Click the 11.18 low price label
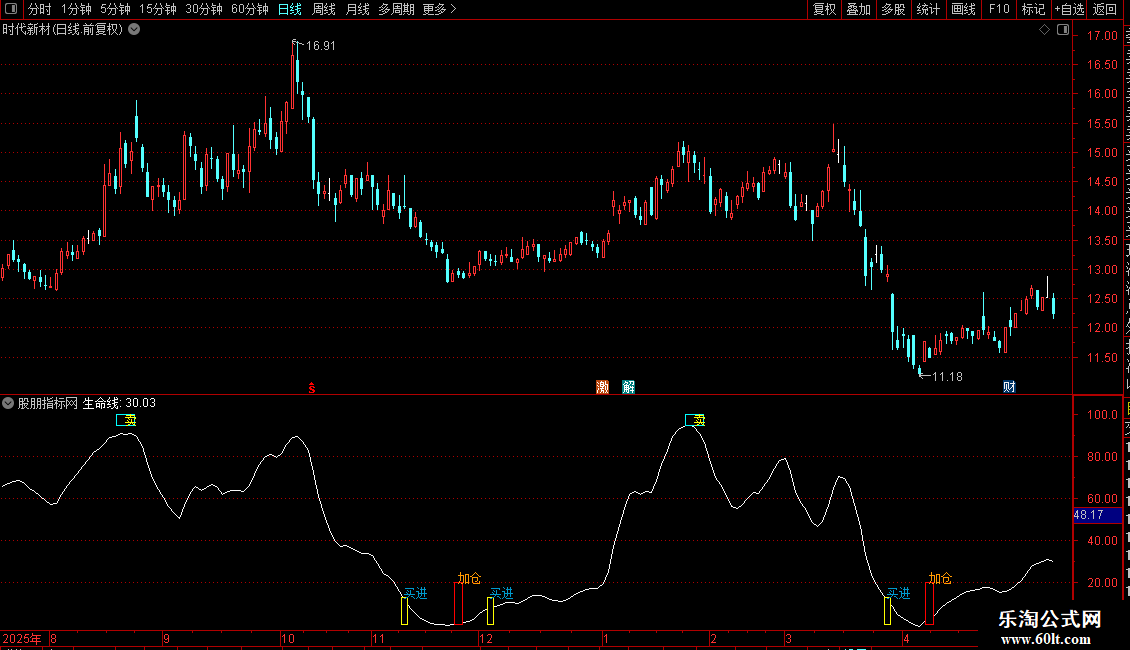Screen dimensions: 1130x650 [947, 376]
